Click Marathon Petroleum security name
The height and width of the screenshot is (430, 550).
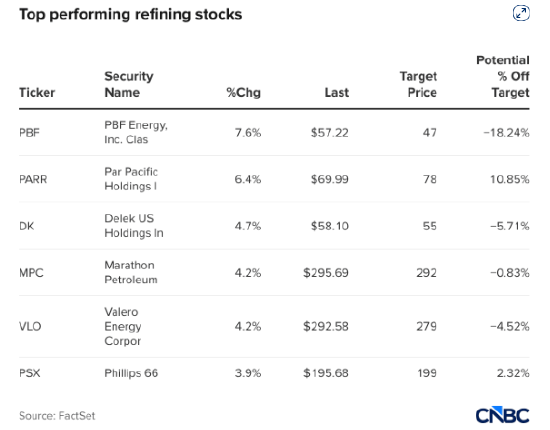[x=131, y=272]
